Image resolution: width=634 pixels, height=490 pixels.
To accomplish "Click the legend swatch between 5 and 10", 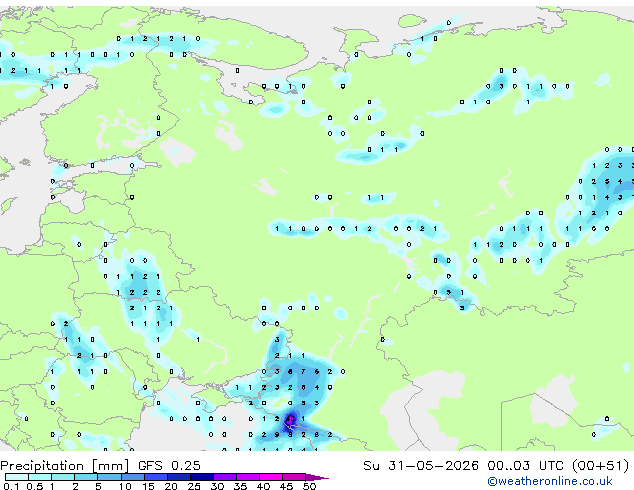I will [x=109, y=477].
